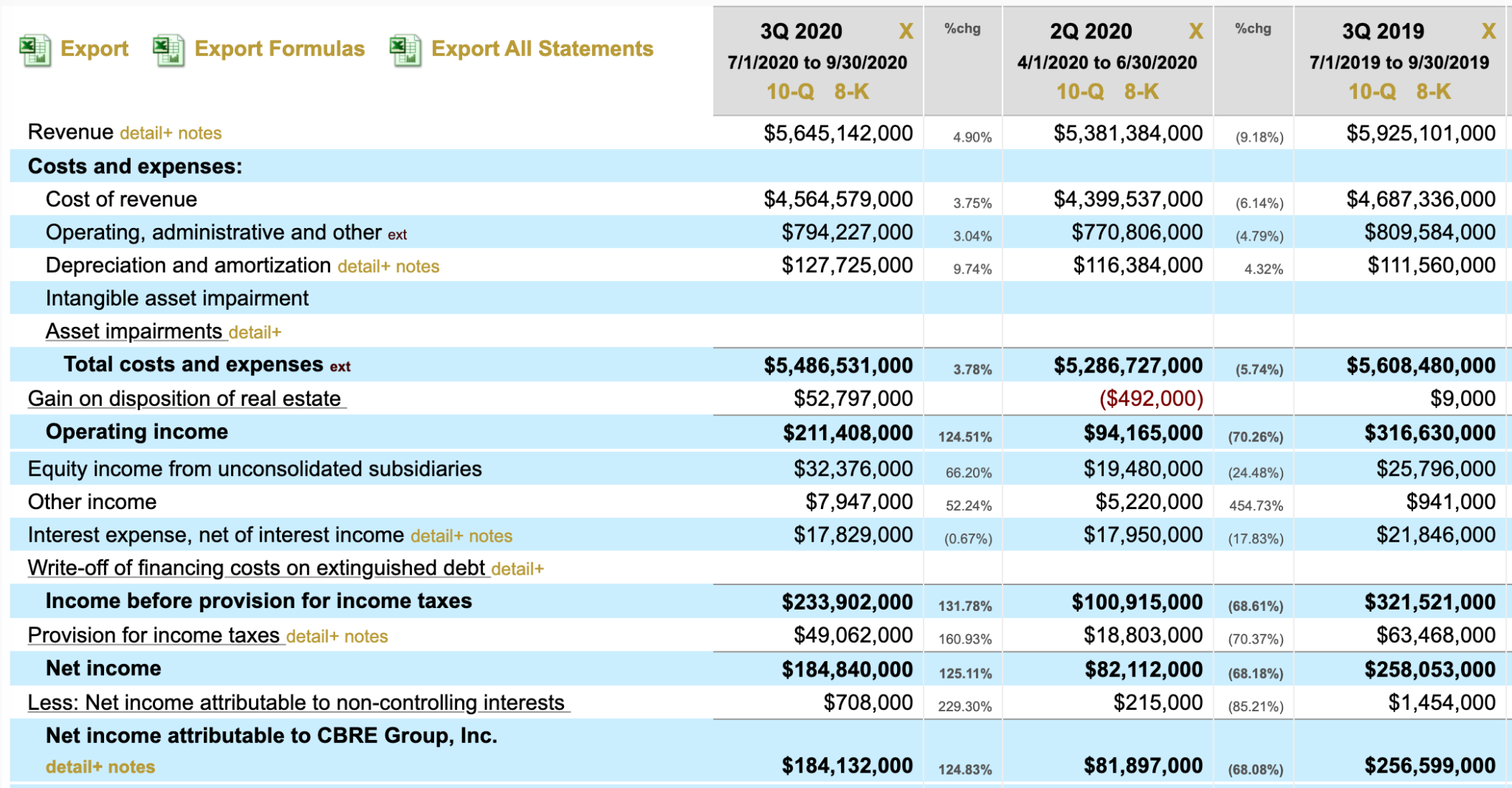Click the Excel icon beside Export Formulas
Viewport: 1512px width, 788px height.
point(168,50)
